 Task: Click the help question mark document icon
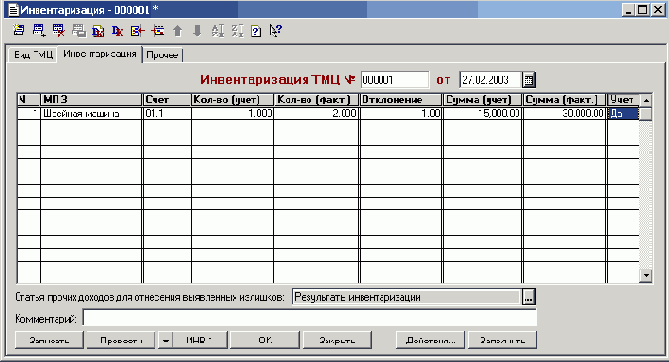[256, 31]
